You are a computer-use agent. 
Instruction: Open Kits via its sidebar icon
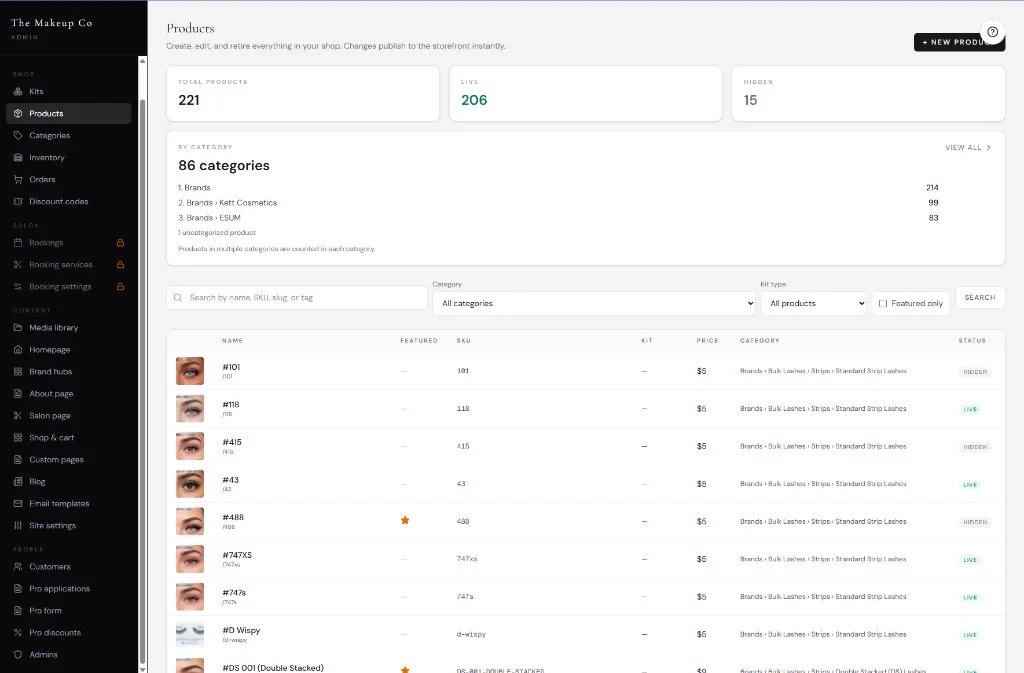point(18,91)
